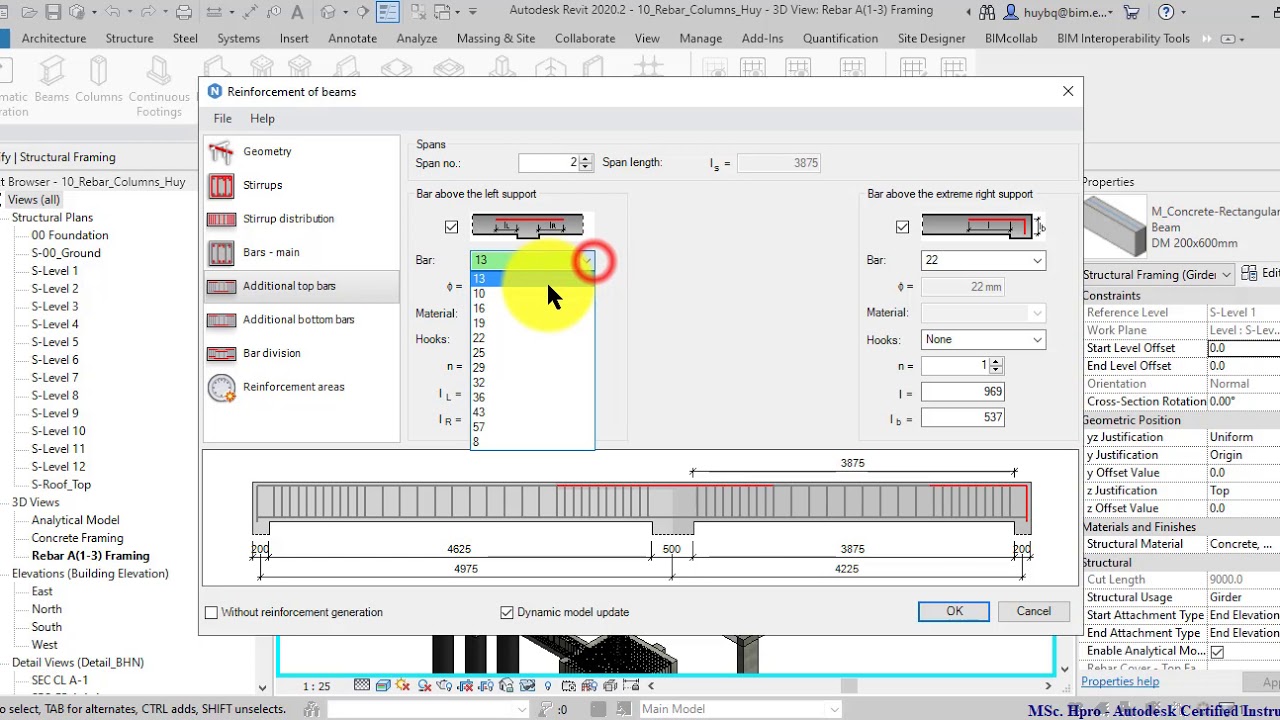Toggle the Dynamic model update checkbox

click(506, 612)
